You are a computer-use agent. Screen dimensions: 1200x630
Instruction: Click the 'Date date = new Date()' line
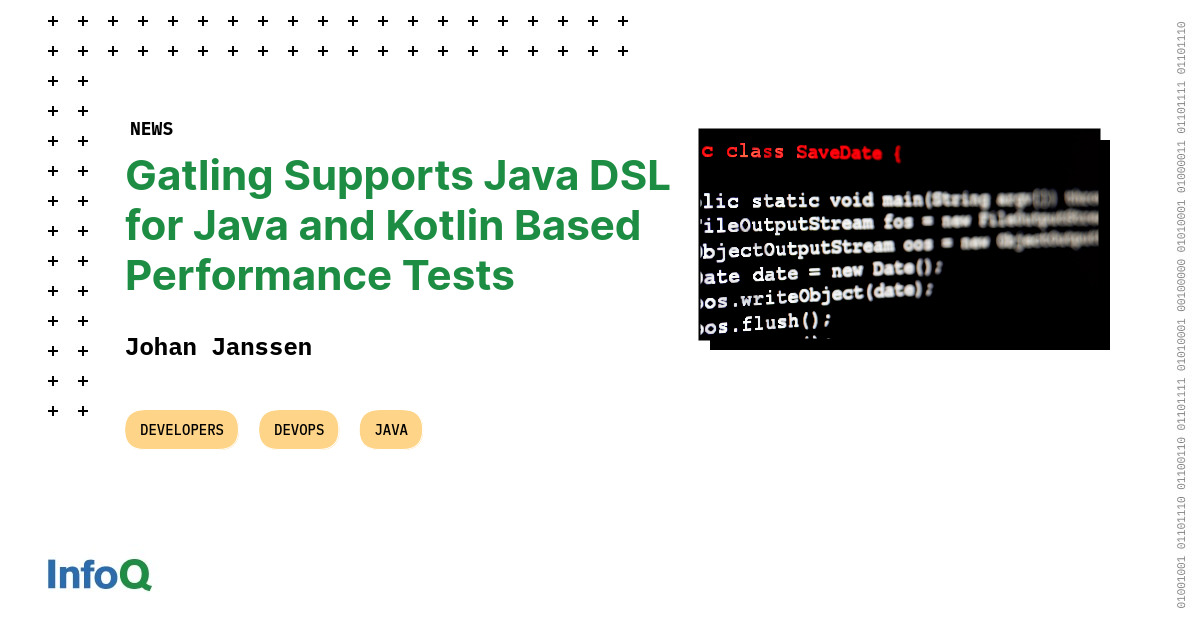(820, 272)
